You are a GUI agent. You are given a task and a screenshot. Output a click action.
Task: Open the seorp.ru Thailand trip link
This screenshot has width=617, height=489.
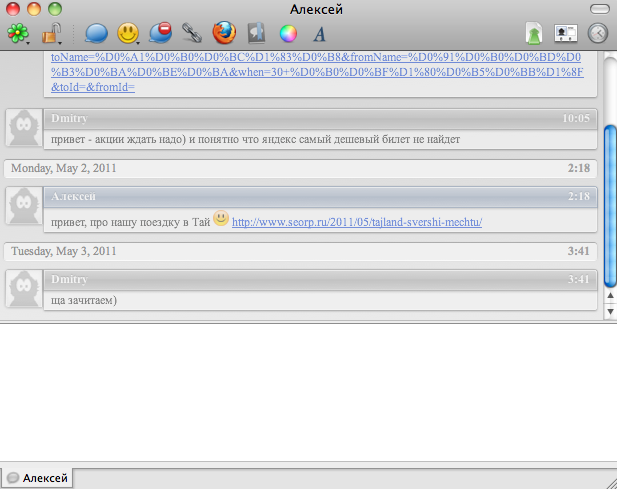coord(357,222)
